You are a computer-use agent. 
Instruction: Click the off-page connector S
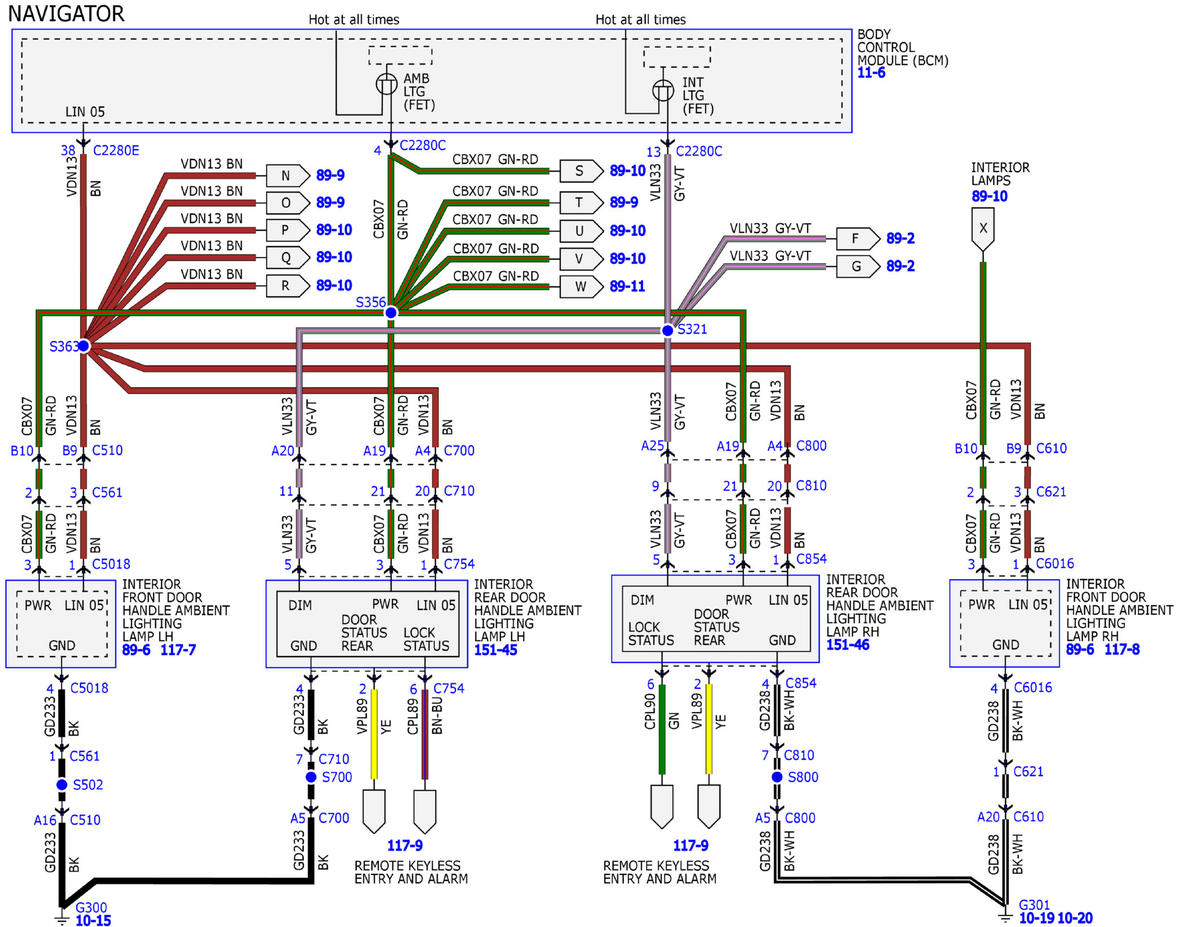click(580, 171)
